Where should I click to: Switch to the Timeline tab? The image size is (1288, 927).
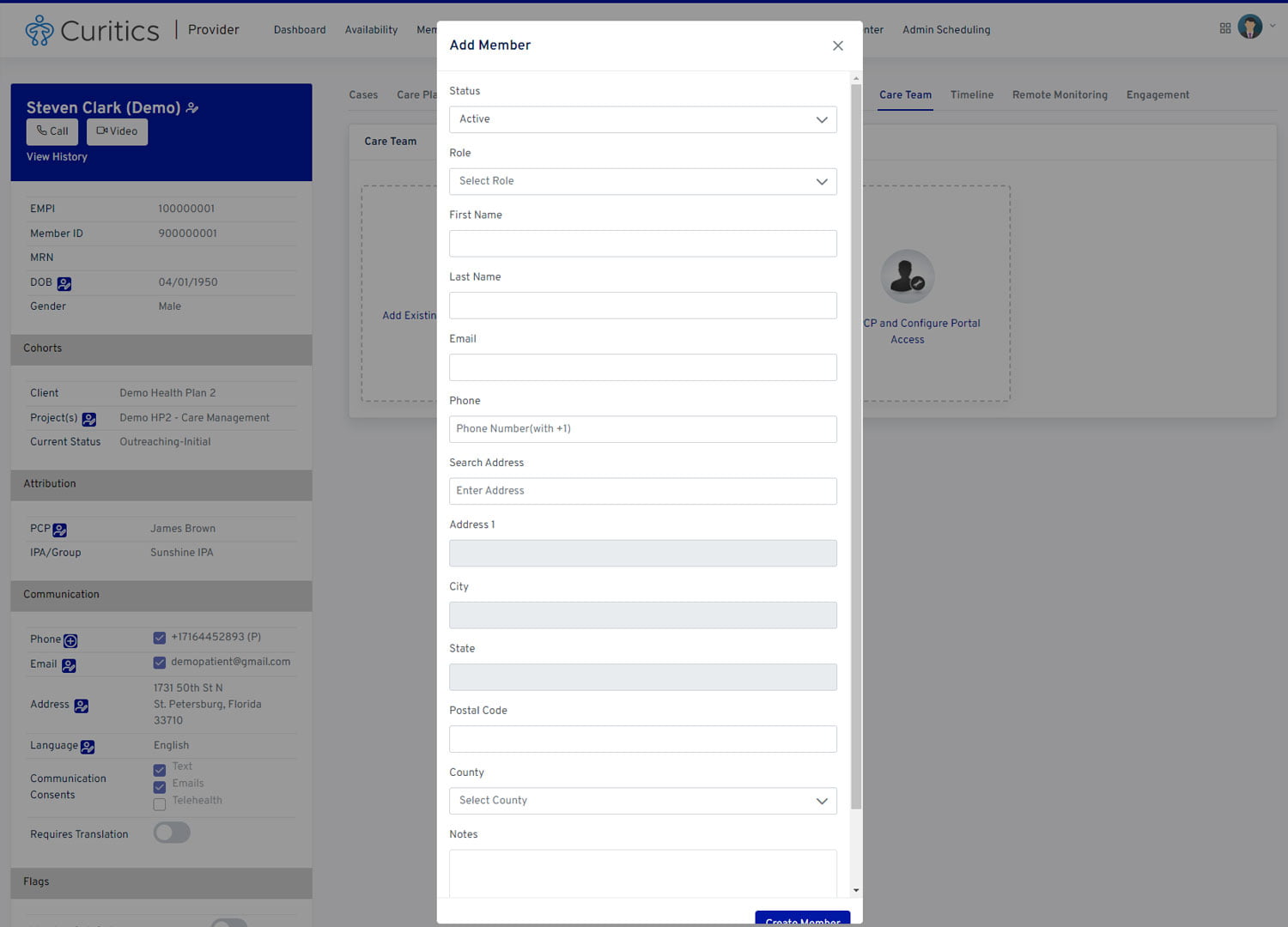pyautogui.click(x=972, y=95)
